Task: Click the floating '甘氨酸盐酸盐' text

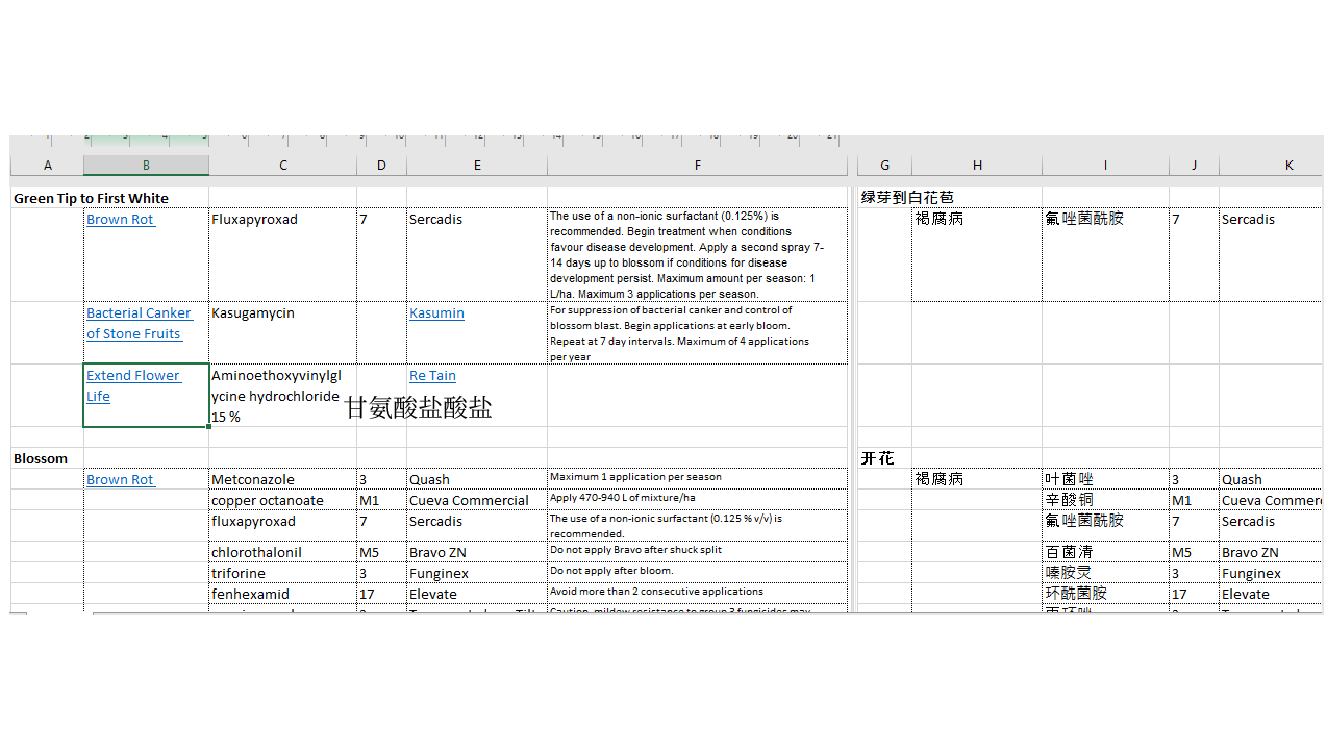Action: coord(419,407)
